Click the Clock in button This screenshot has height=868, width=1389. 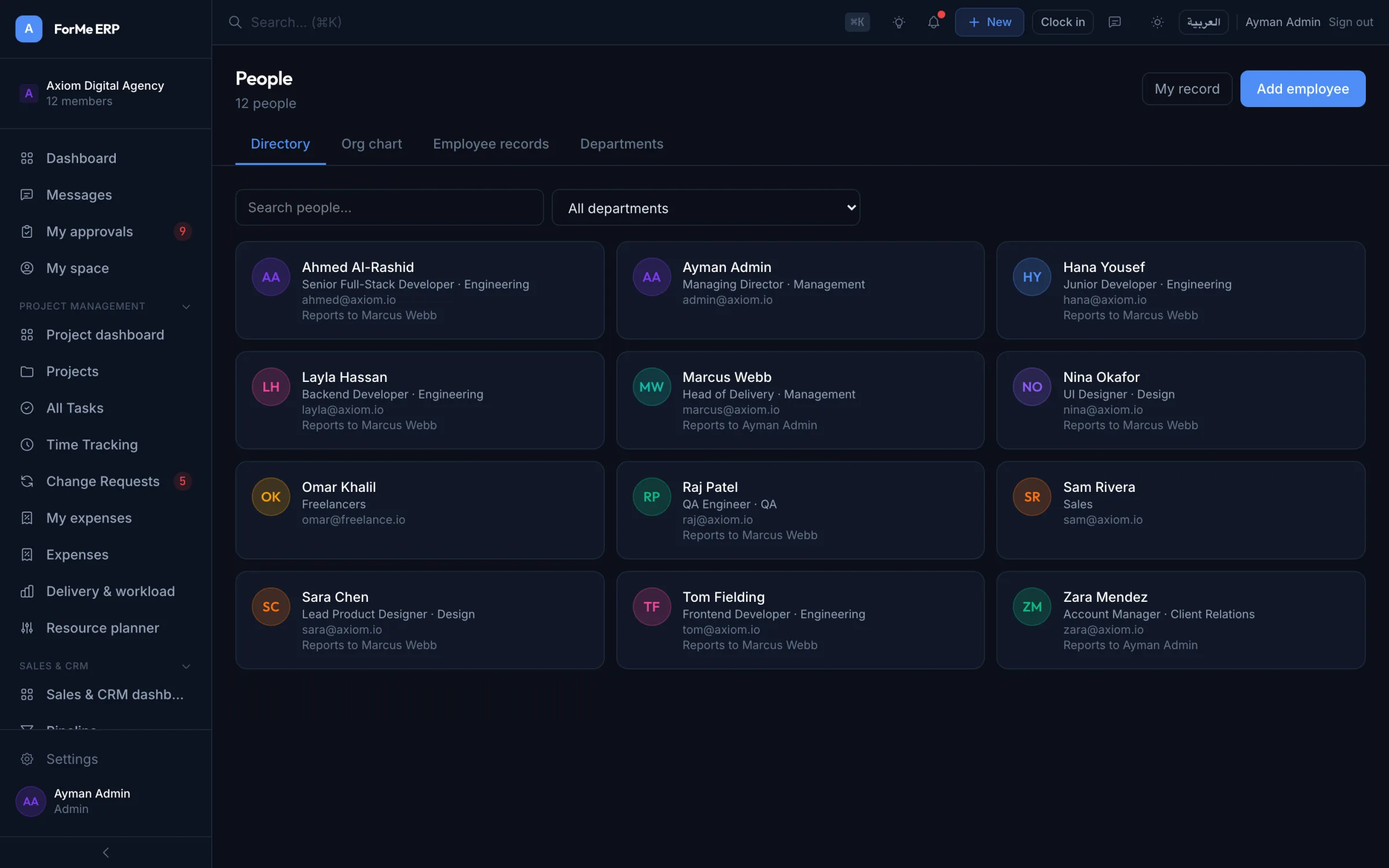point(1062,22)
